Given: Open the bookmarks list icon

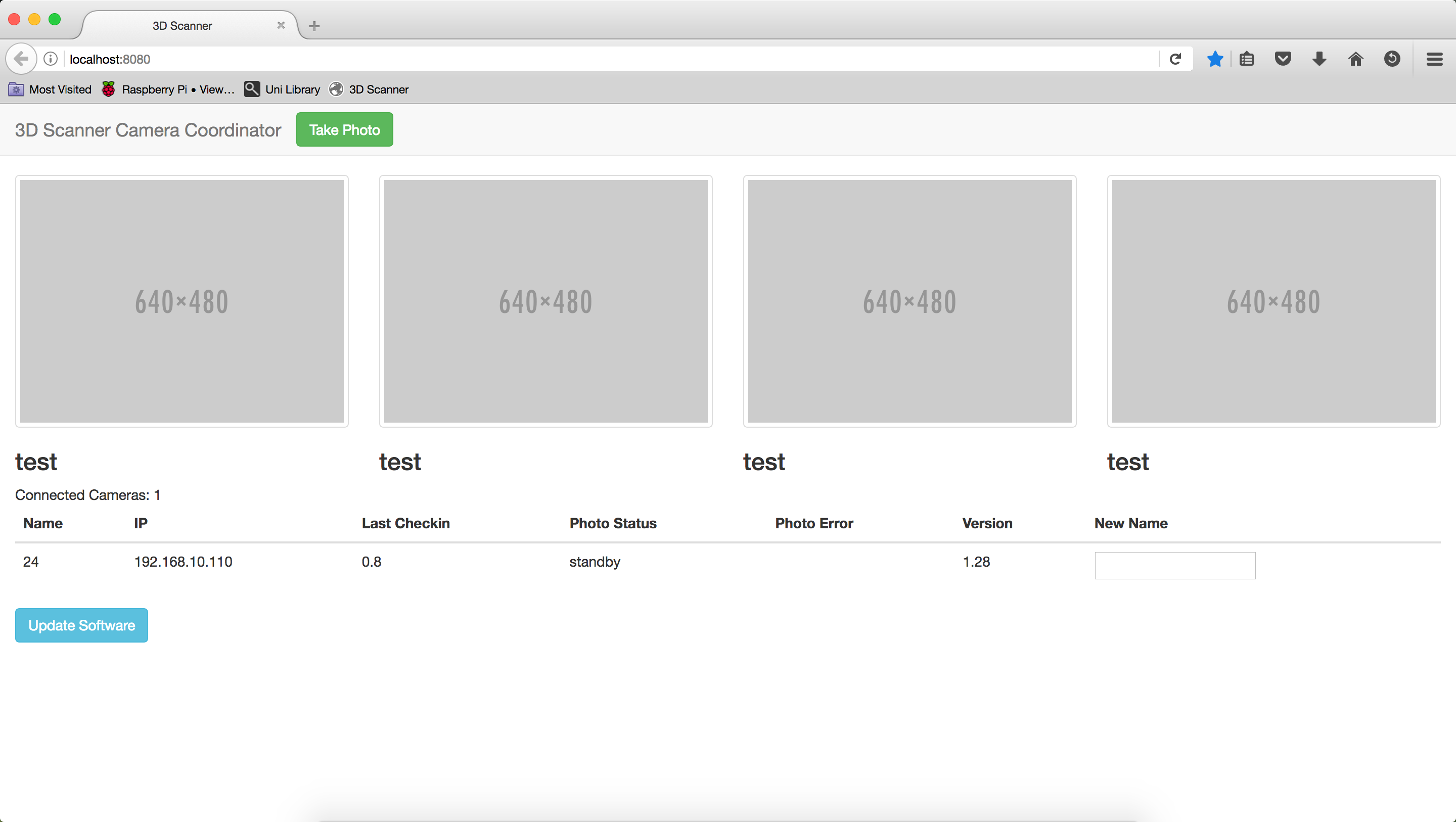Looking at the screenshot, I should click(1246, 59).
